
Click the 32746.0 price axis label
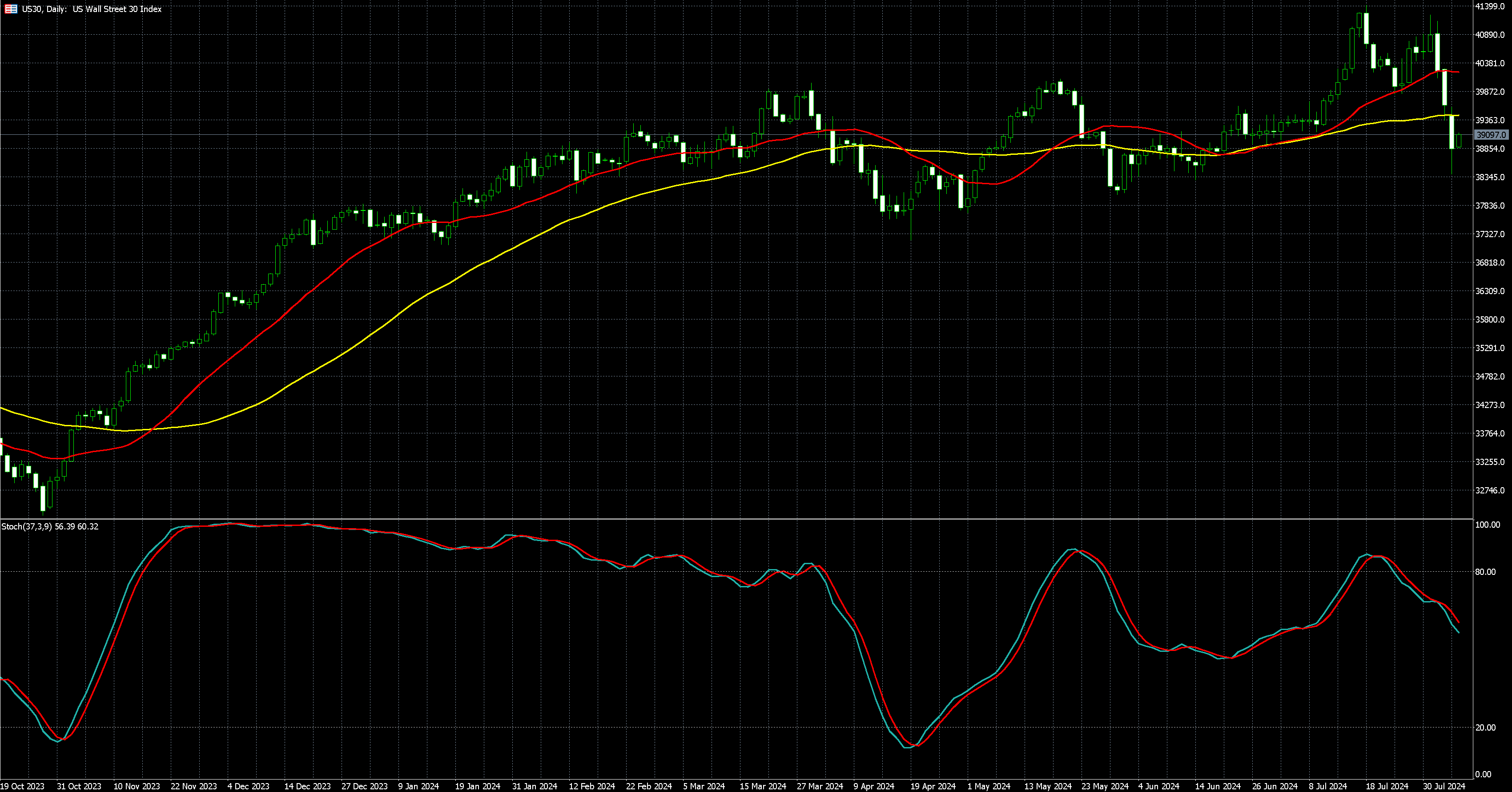(1490, 490)
